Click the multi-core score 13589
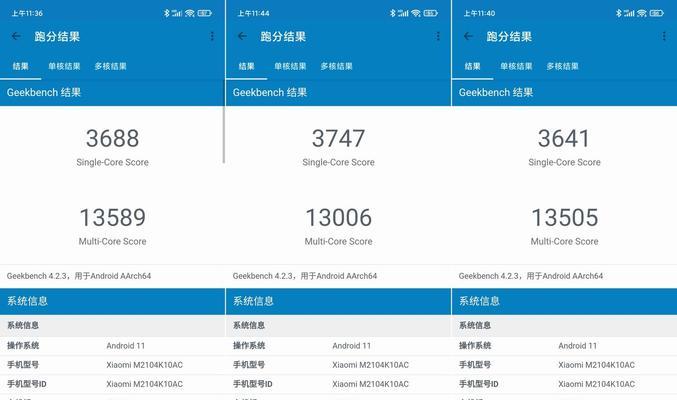 click(112, 217)
